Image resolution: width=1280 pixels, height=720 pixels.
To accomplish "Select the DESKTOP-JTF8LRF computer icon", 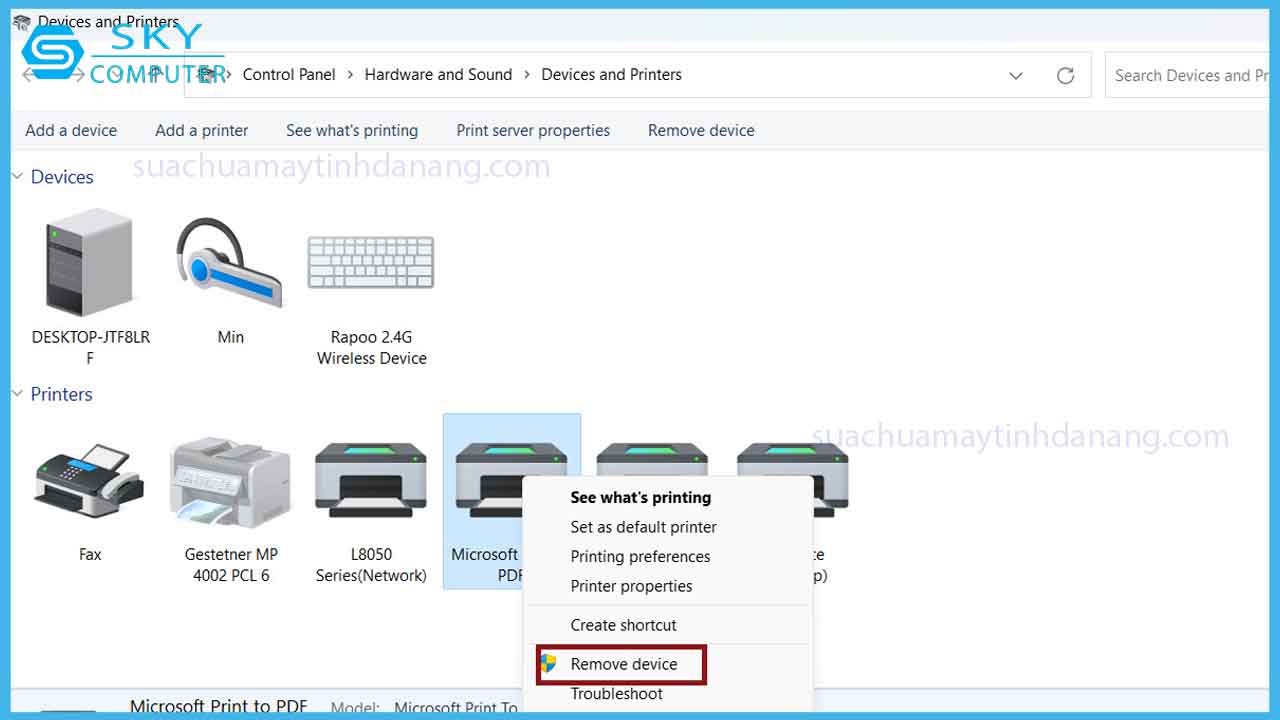I will coord(88,263).
